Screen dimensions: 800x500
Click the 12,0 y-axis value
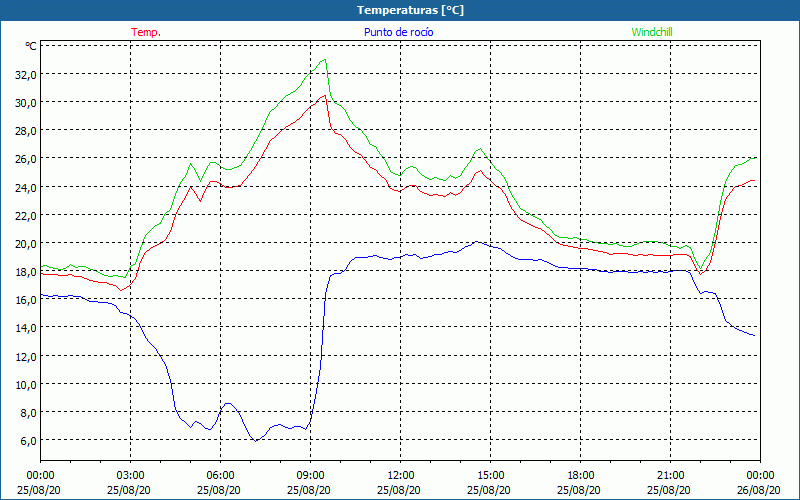pos(26,356)
